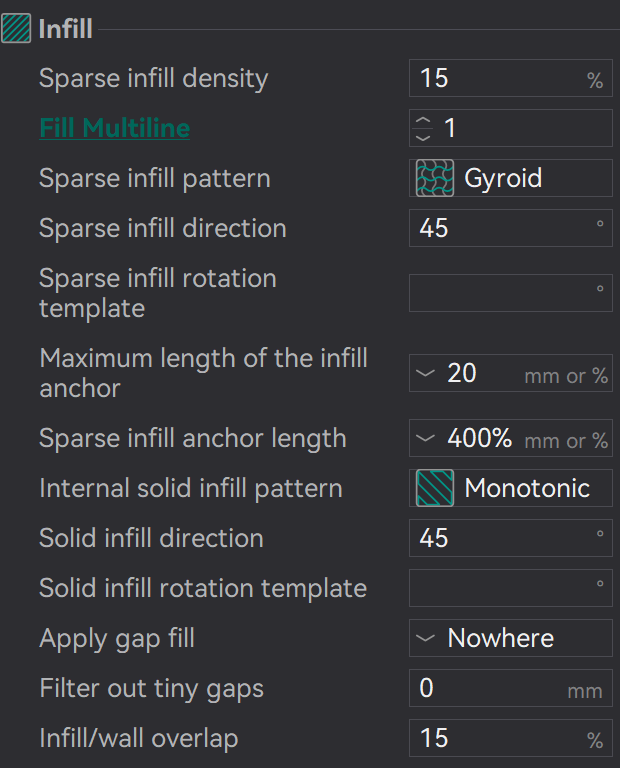Decrease Fill Multiline value with down arrow
Viewport: 620px width, 768px height.
(424, 136)
